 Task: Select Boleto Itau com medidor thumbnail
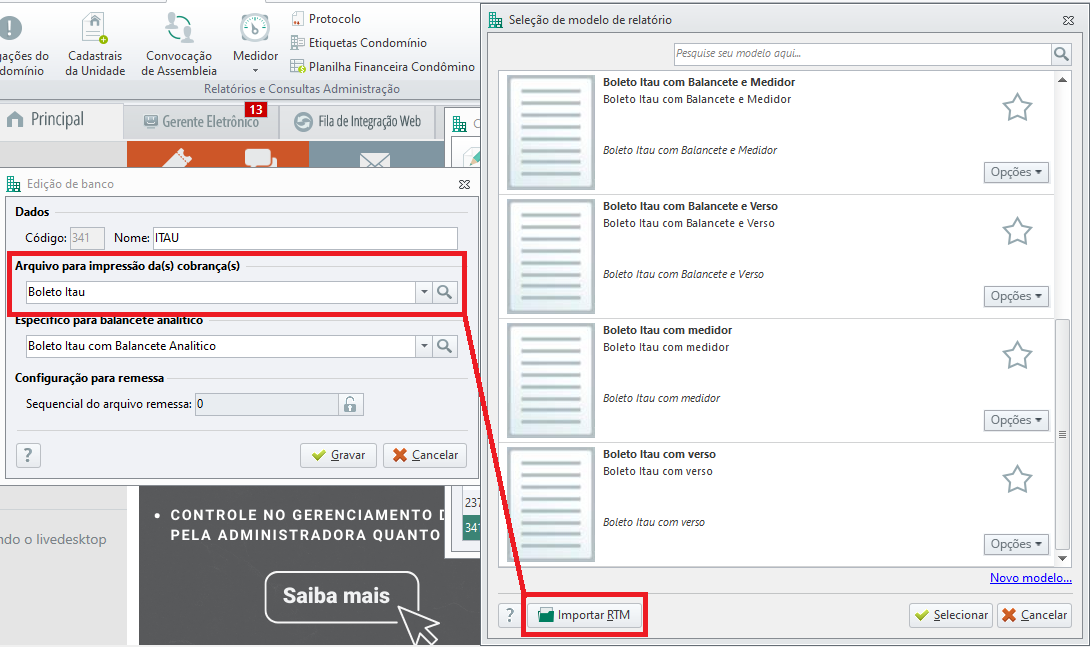tap(551, 380)
